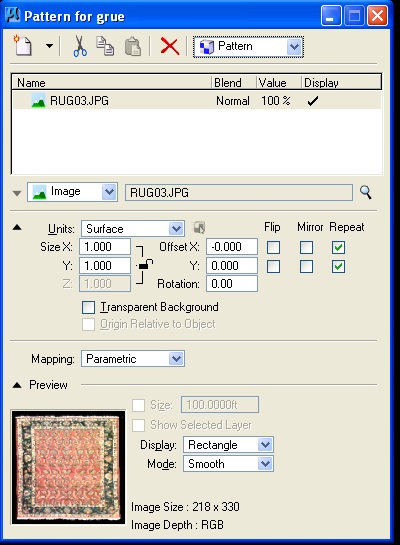Collapse the Preview section triangle
Screen dimensions: 400x545
click(17, 385)
